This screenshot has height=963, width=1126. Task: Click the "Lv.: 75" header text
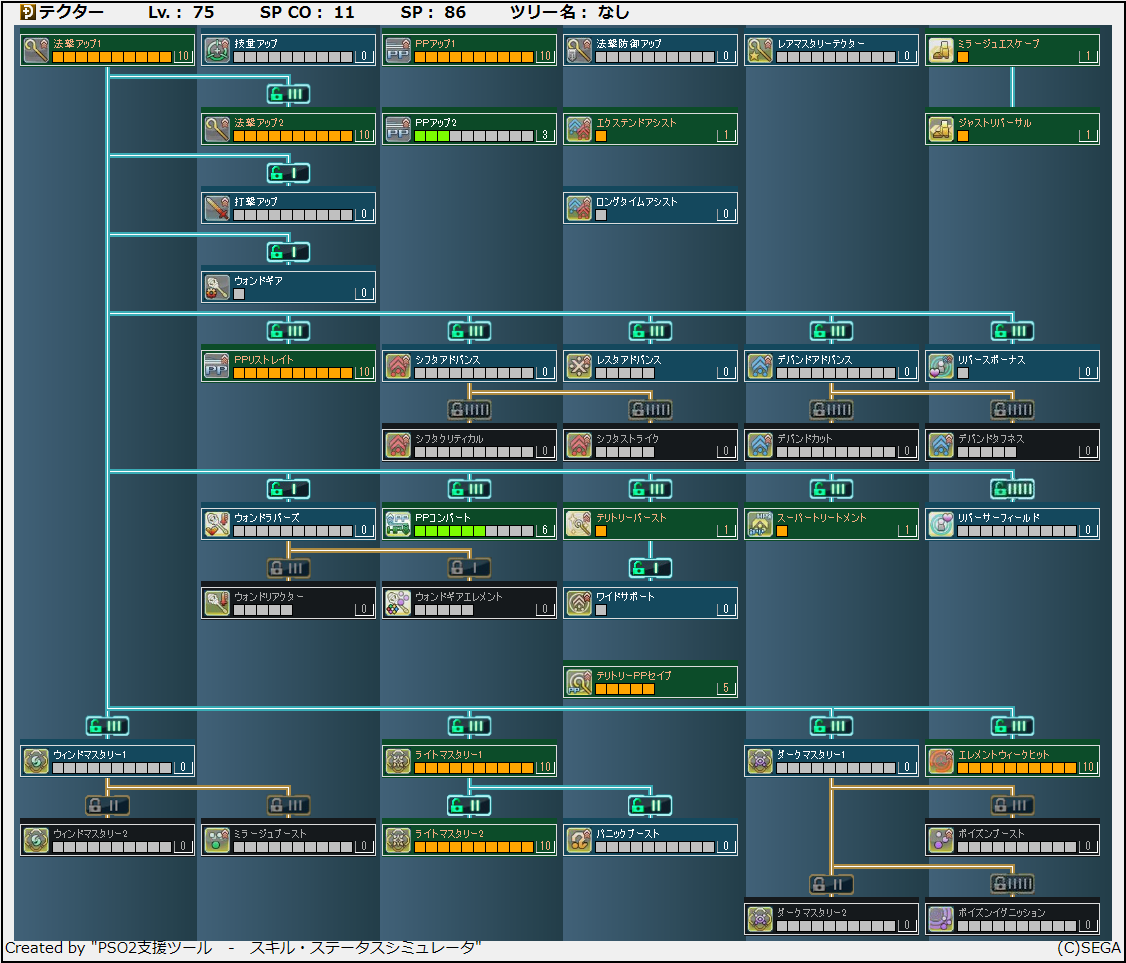181,12
